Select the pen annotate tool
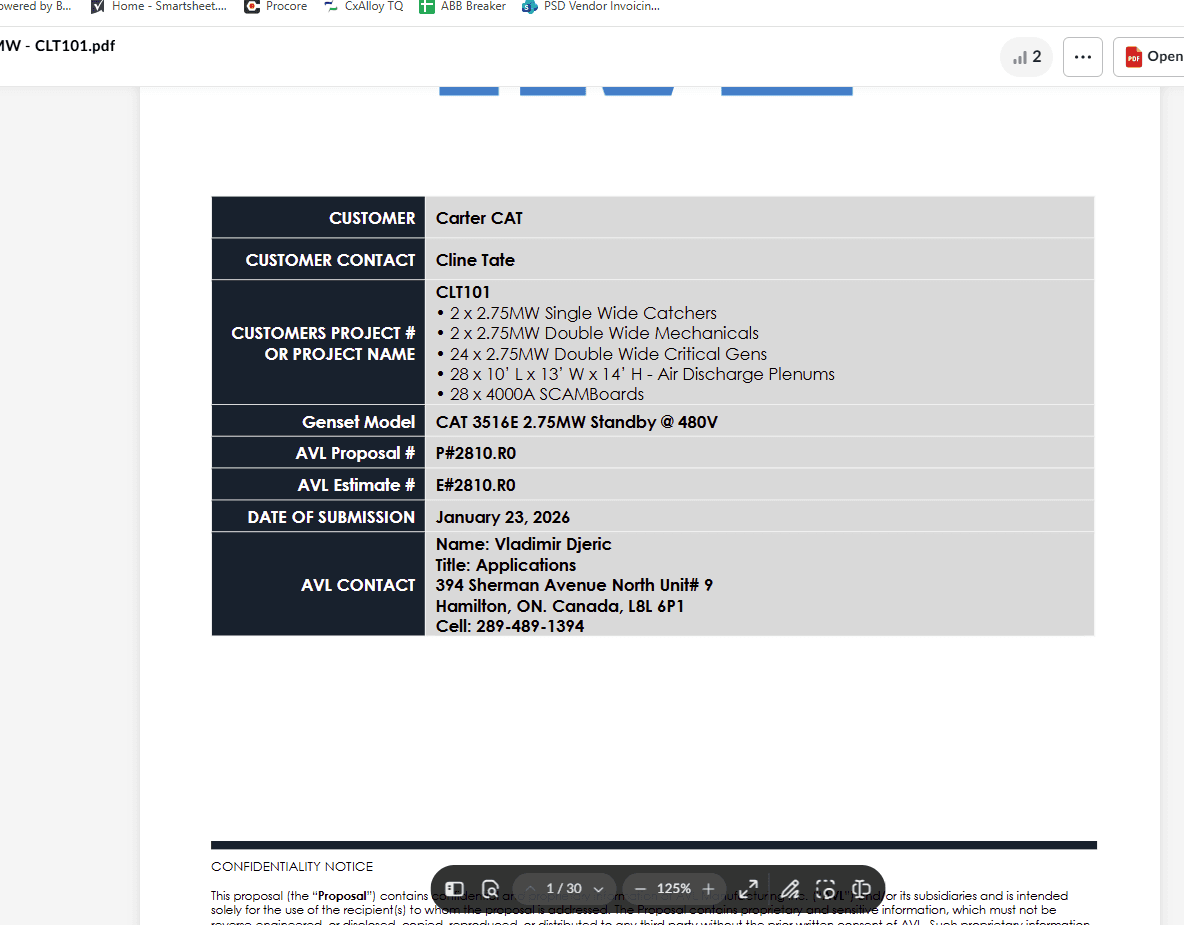 [x=790, y=889]
